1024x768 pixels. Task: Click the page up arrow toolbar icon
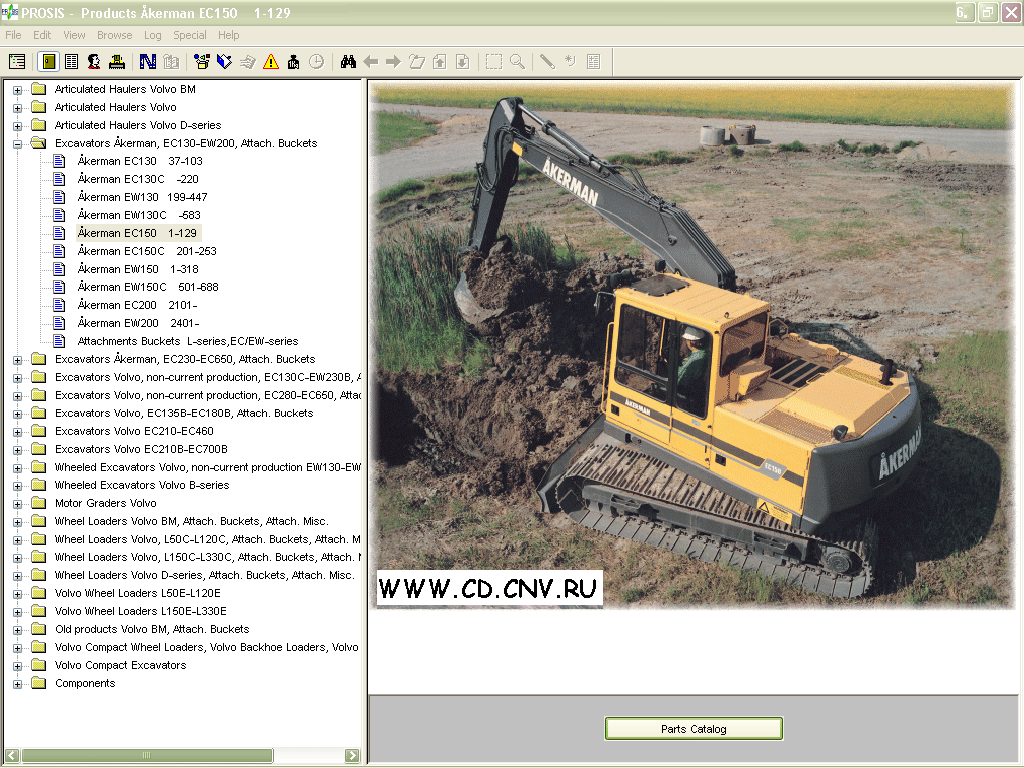440,61
